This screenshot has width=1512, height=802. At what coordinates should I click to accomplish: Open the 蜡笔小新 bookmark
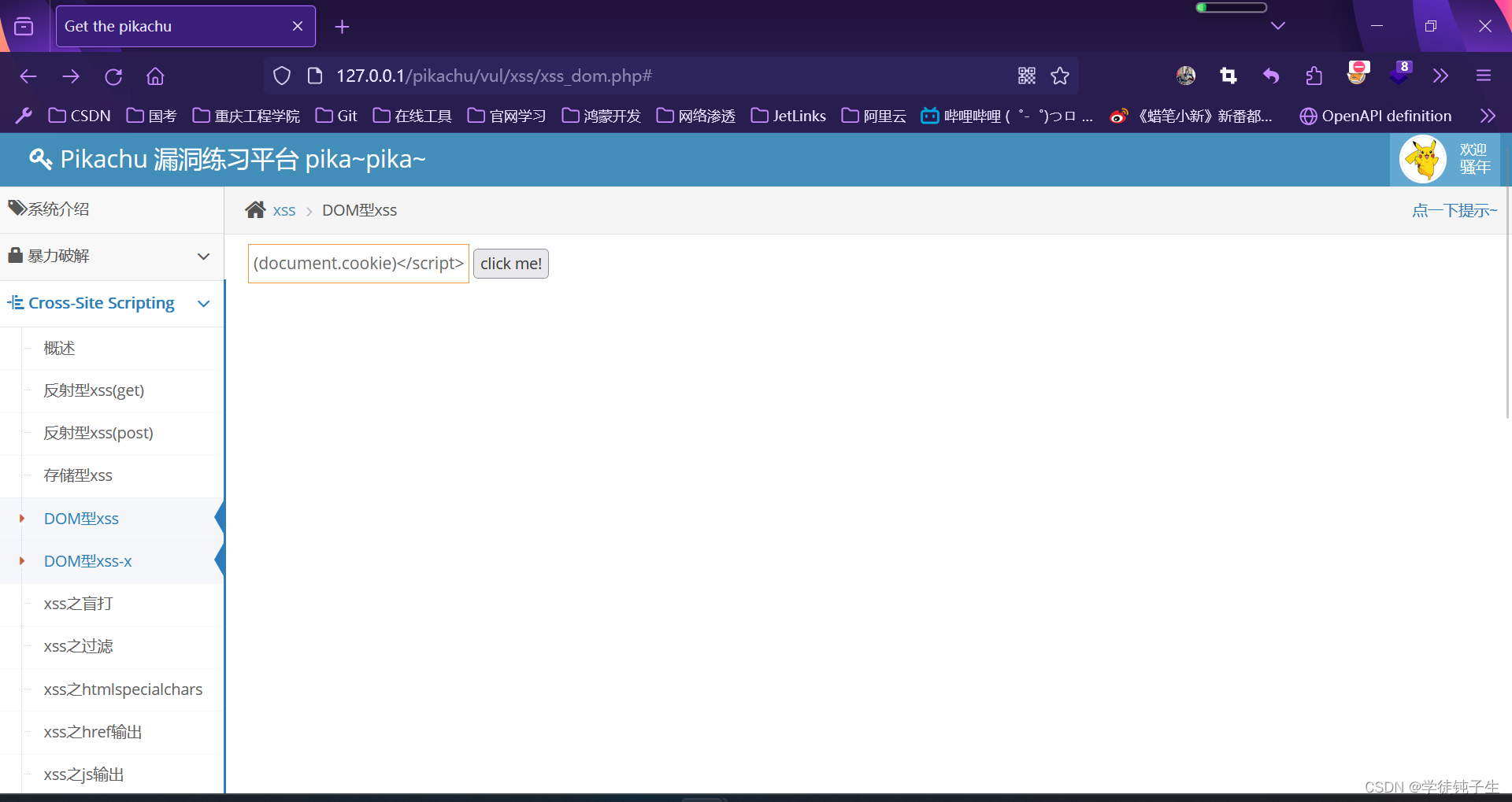(x=1191, y=116)
